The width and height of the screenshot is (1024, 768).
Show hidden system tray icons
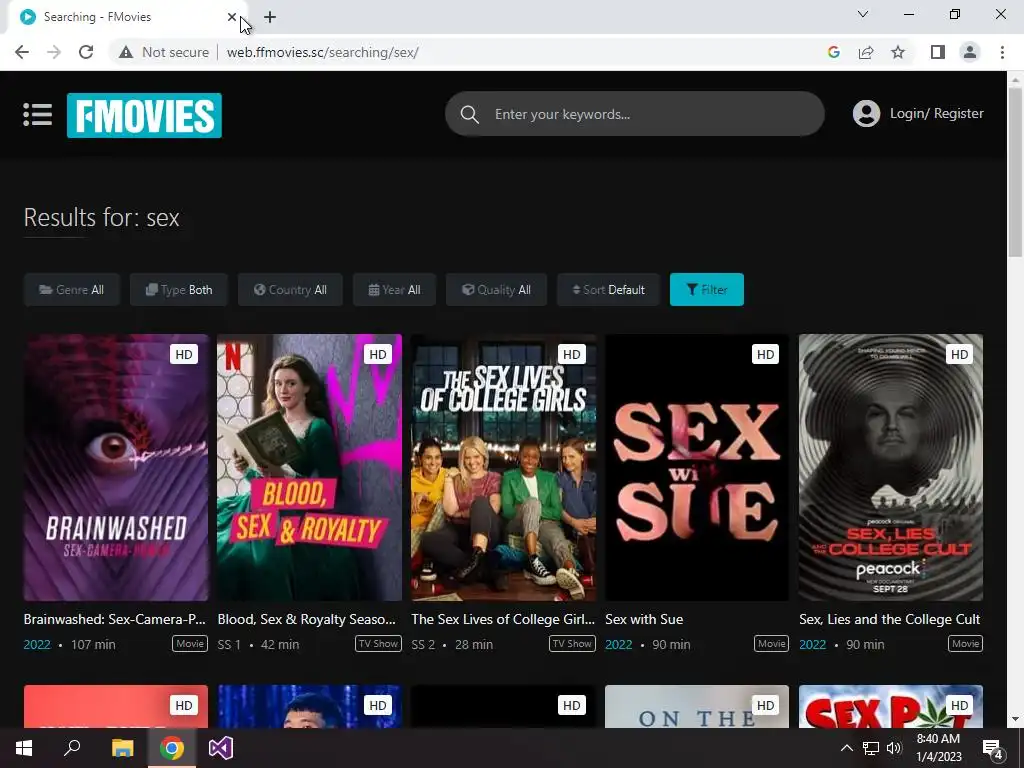coord(846,748)
